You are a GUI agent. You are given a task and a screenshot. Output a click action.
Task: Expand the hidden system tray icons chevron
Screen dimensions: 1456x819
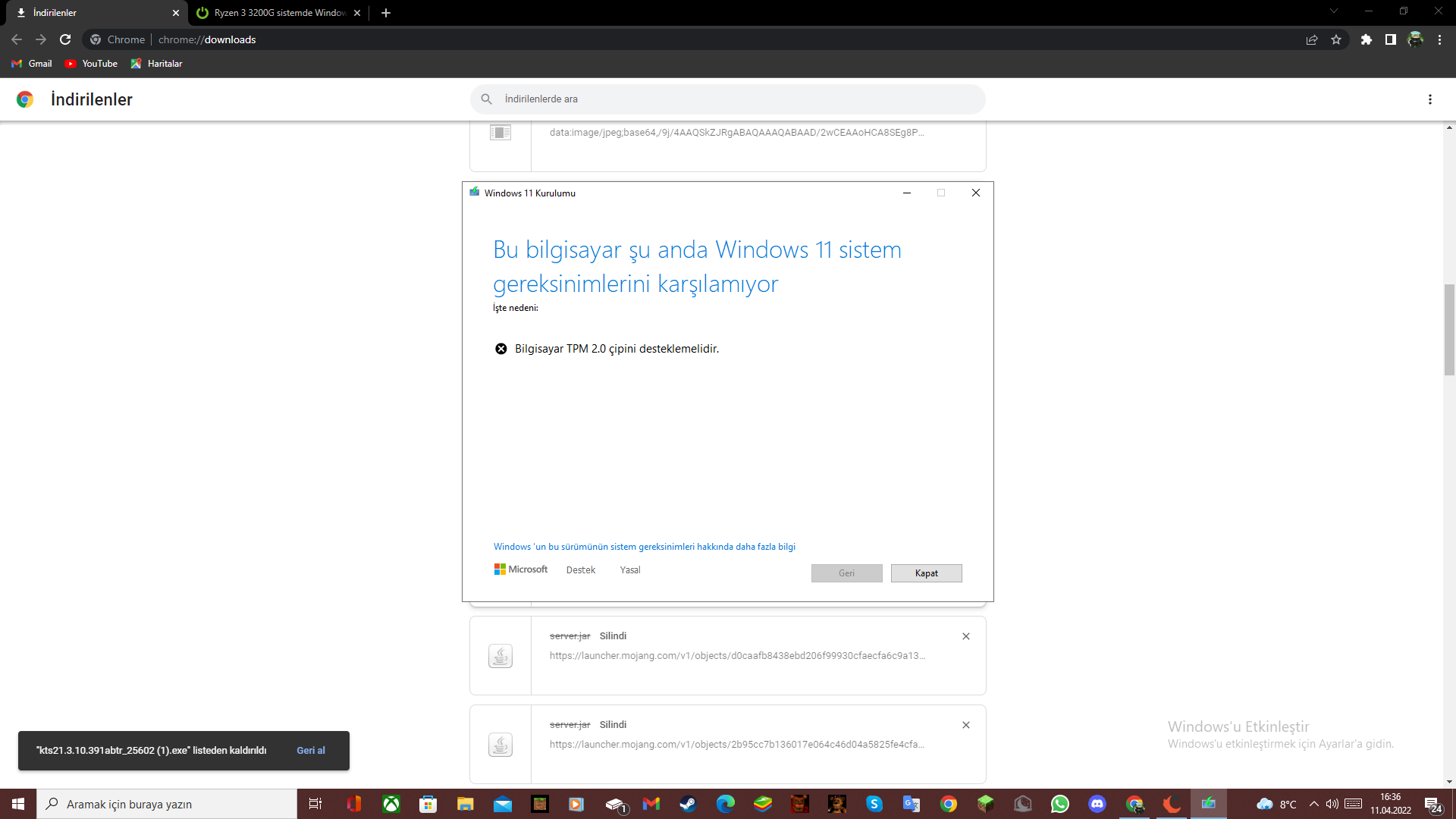tap(1314, 804)
